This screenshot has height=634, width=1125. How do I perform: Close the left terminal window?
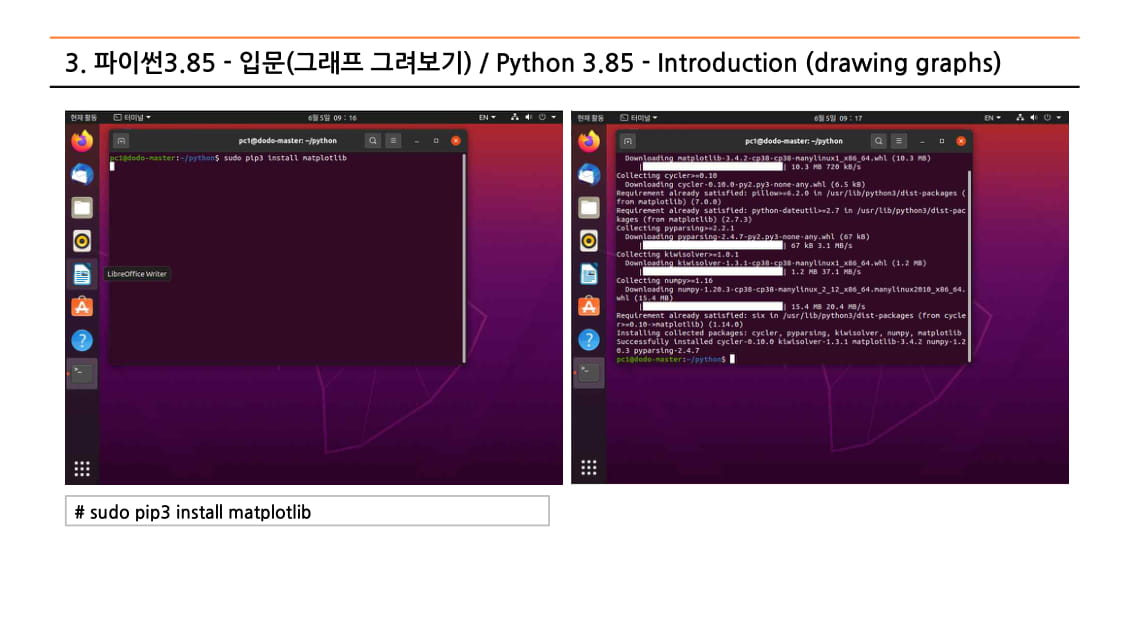[456, 141]
